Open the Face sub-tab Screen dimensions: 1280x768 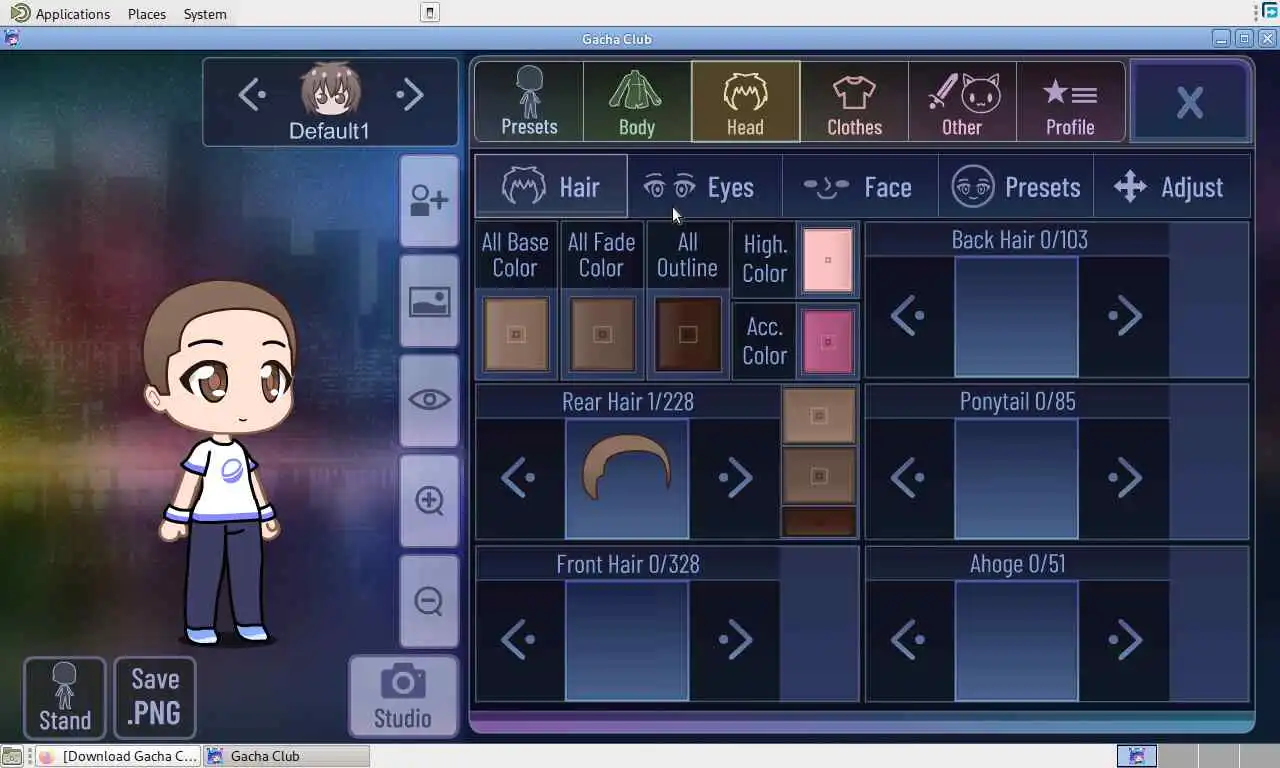click(860, 187)
